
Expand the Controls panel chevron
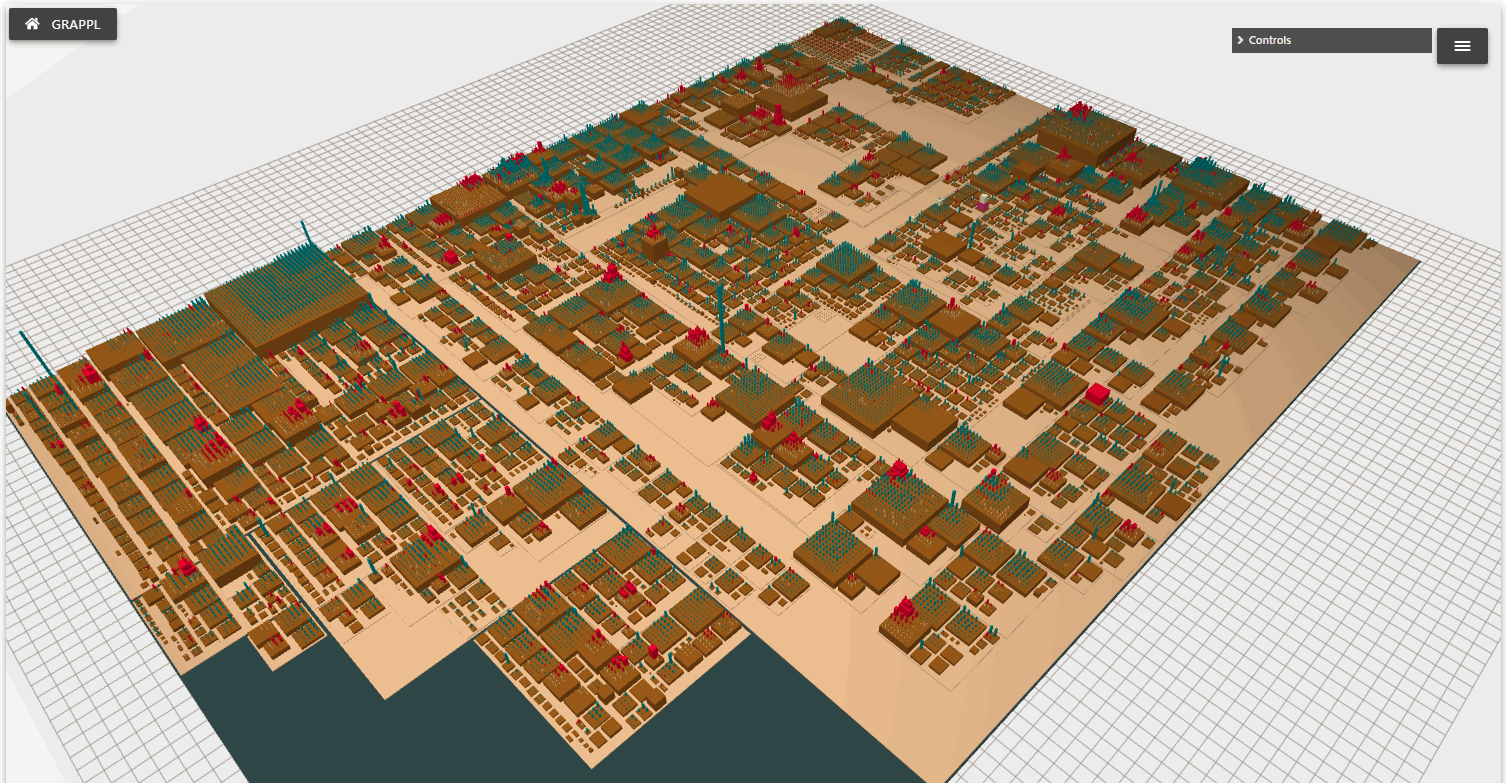click(x=1240, y=41)
